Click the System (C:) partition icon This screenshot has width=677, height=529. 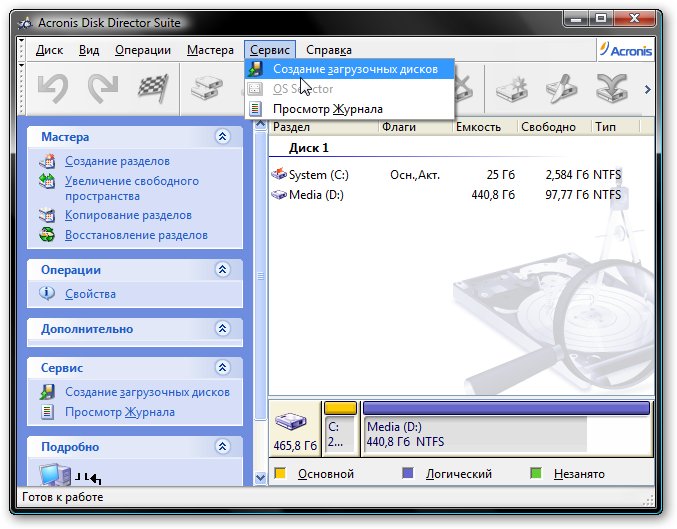278,174
